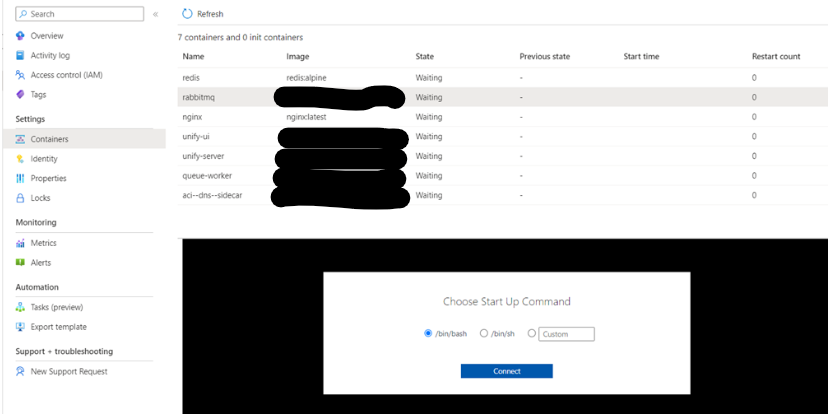Click the Name column header

(x=193, y=57)
